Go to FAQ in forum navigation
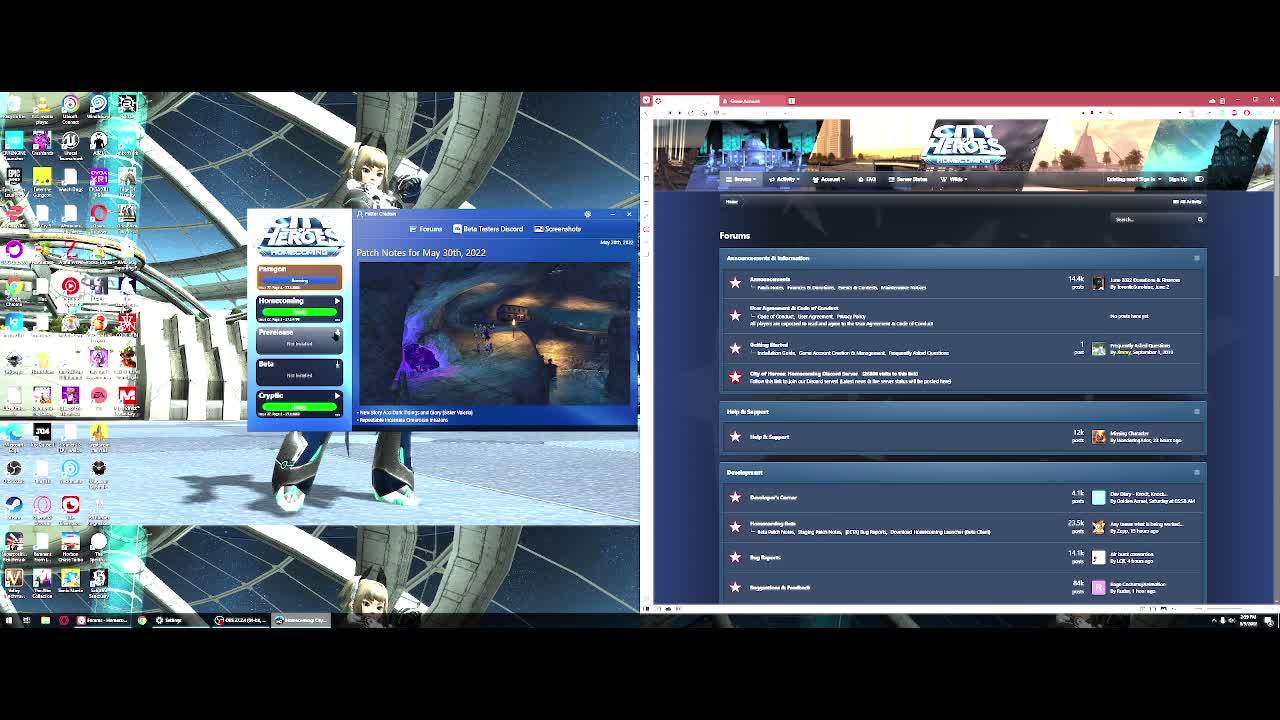The height and width of the screenshot is (720, 1280). point(869,180)
